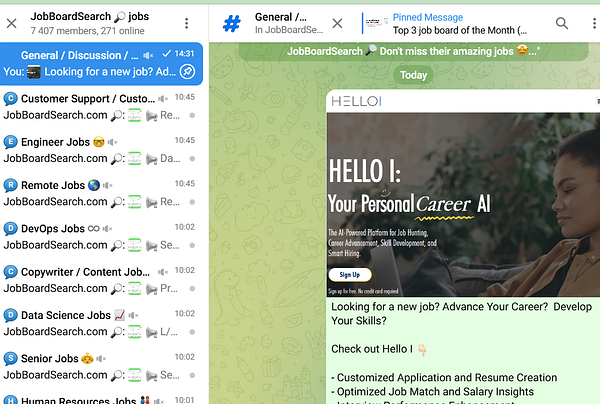Click muted icon beside Customer Support topic
The height and width of the screenshot is (404, 600).
coord(163,99)
